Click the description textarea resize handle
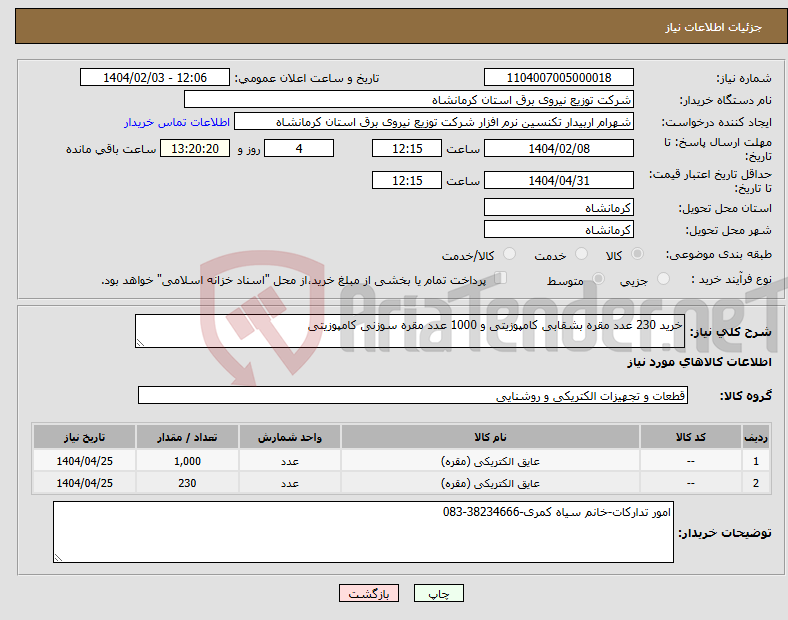Viewport: 788px width, 620px height. pyautogui.click(x=140, y=343)
